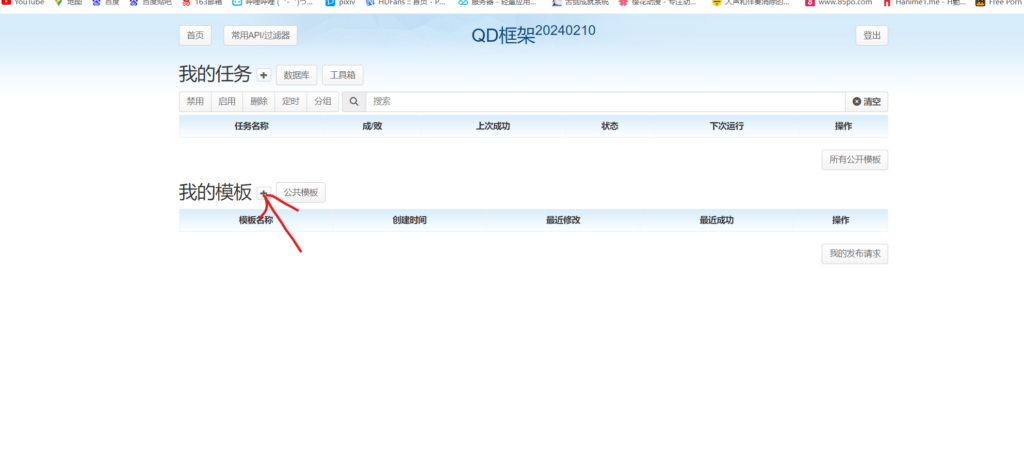1024x476 pixels.
Task: Open 我的发布请求
Action: point(855,254)
